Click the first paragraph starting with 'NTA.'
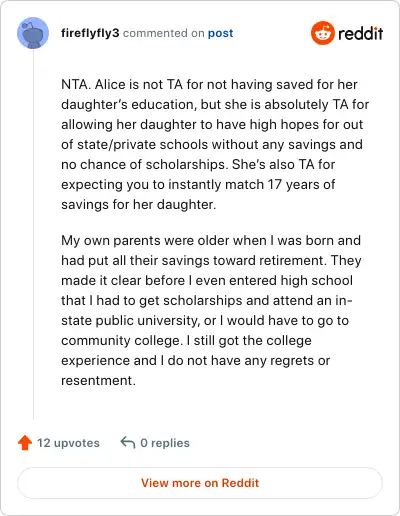400x516 pixels. tap(215, 144)
